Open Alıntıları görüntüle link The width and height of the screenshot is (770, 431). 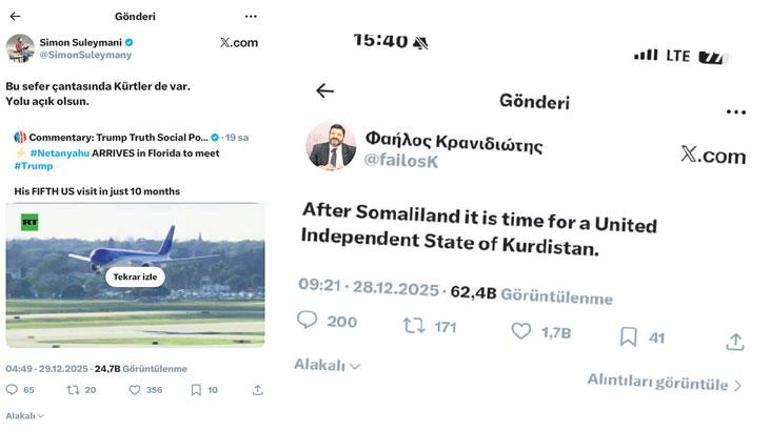(x=664, y=383)
